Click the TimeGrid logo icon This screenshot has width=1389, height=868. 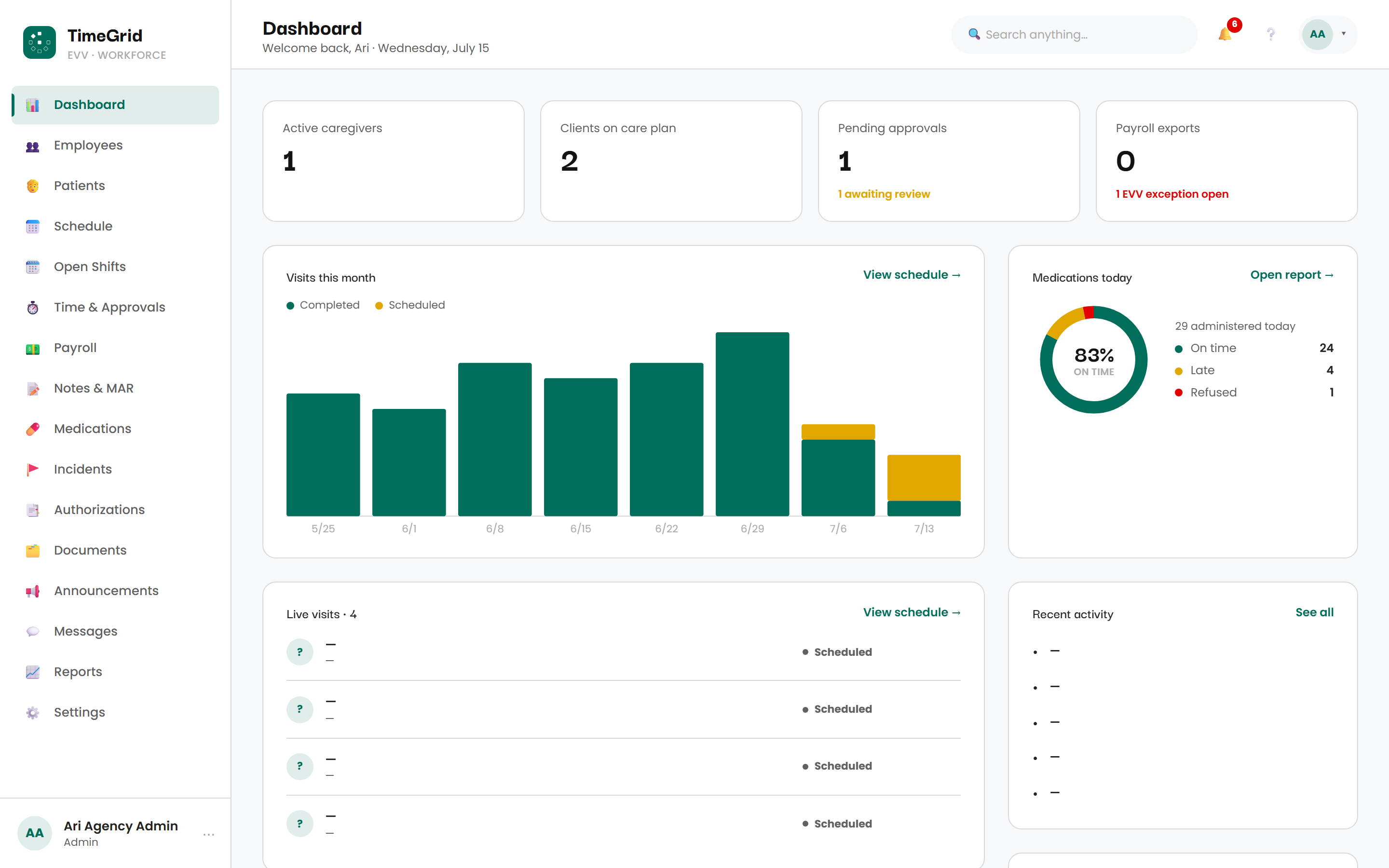tap(40, 42)
